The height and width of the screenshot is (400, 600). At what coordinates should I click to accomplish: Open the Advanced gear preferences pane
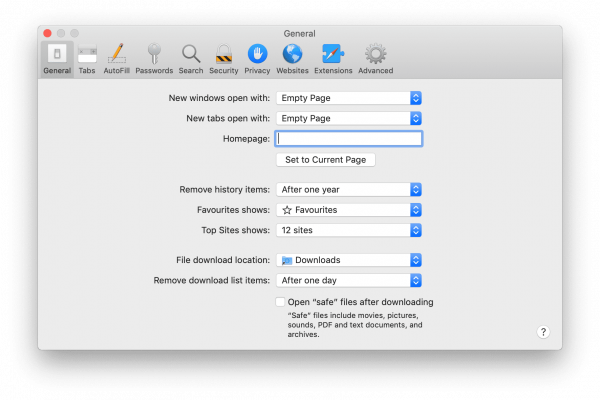click(x=375, y=59)
